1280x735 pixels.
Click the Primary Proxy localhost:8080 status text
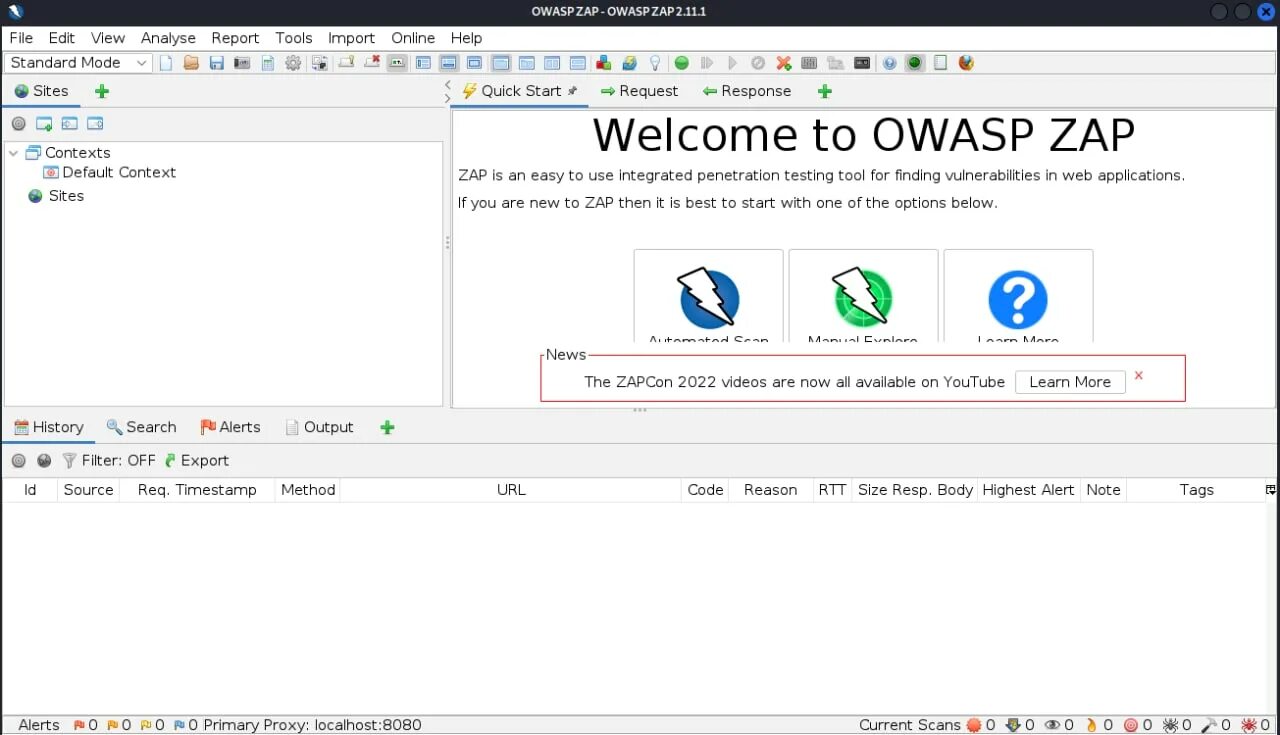tap(312, 725)
